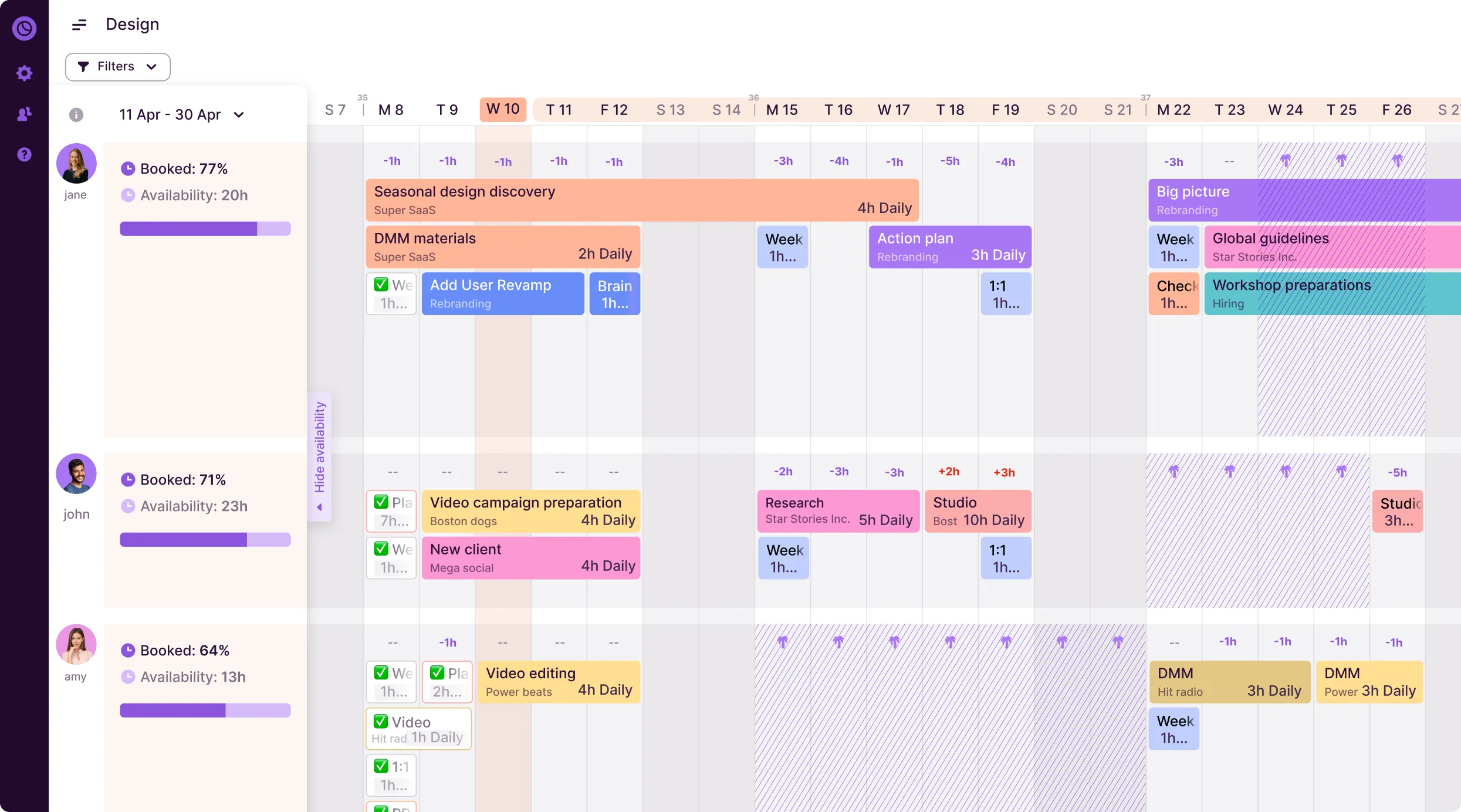Select the highlighted W 10 day header

(x=502, y=109)
